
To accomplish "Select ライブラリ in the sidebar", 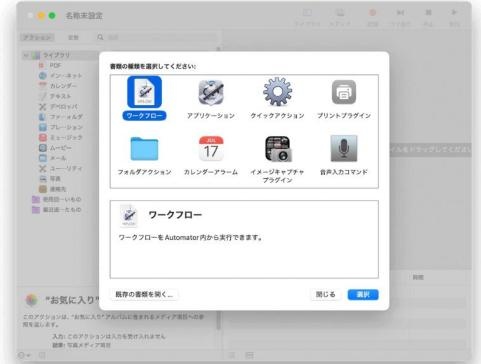I will [56, 55].
